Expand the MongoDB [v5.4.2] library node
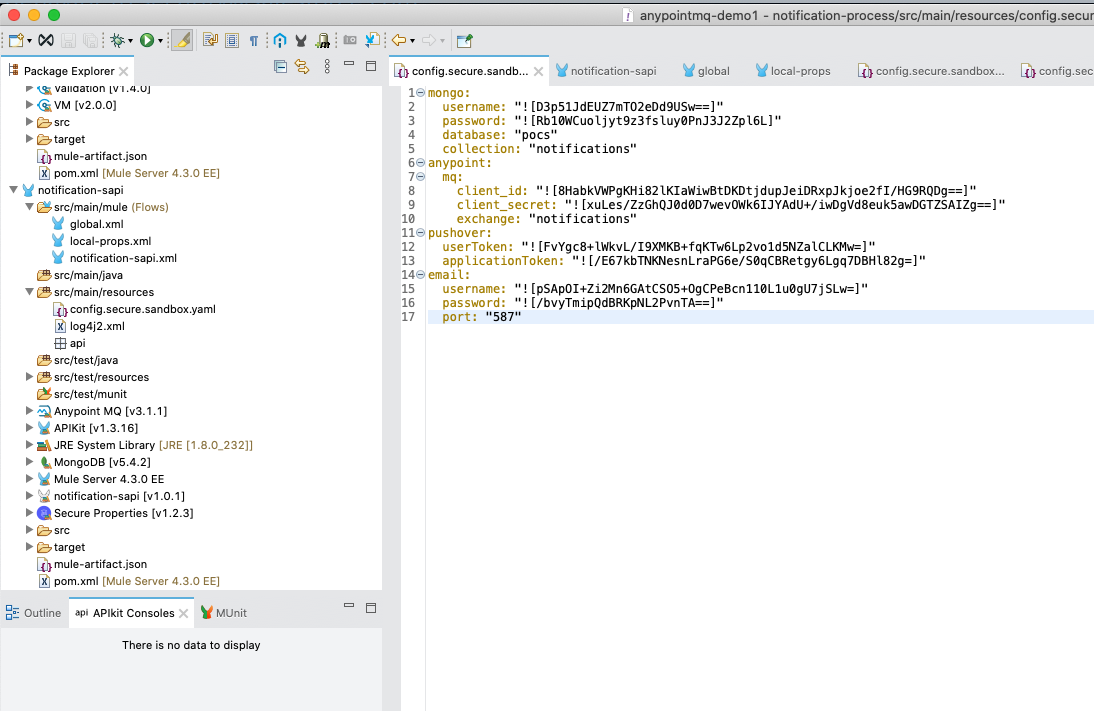 (30, 462)
